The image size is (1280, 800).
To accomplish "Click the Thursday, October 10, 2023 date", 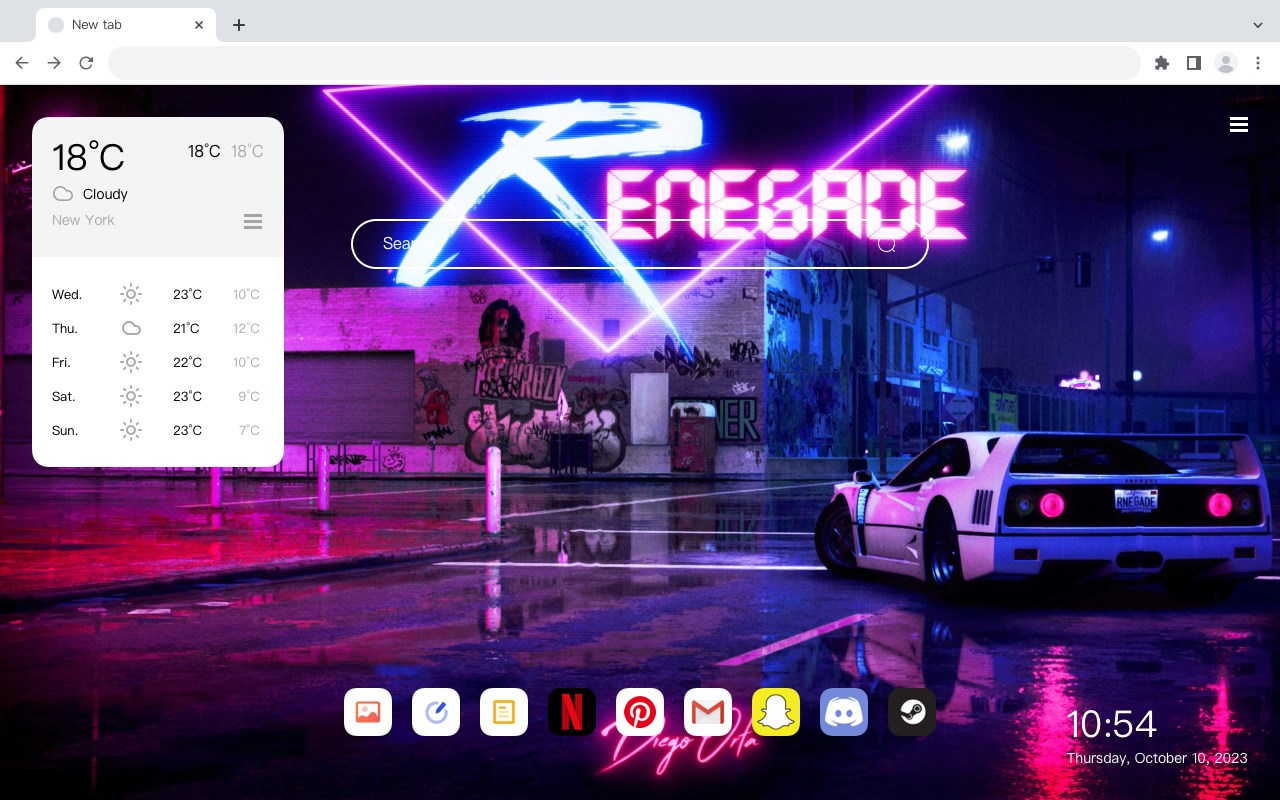I will coord(1157,758).
